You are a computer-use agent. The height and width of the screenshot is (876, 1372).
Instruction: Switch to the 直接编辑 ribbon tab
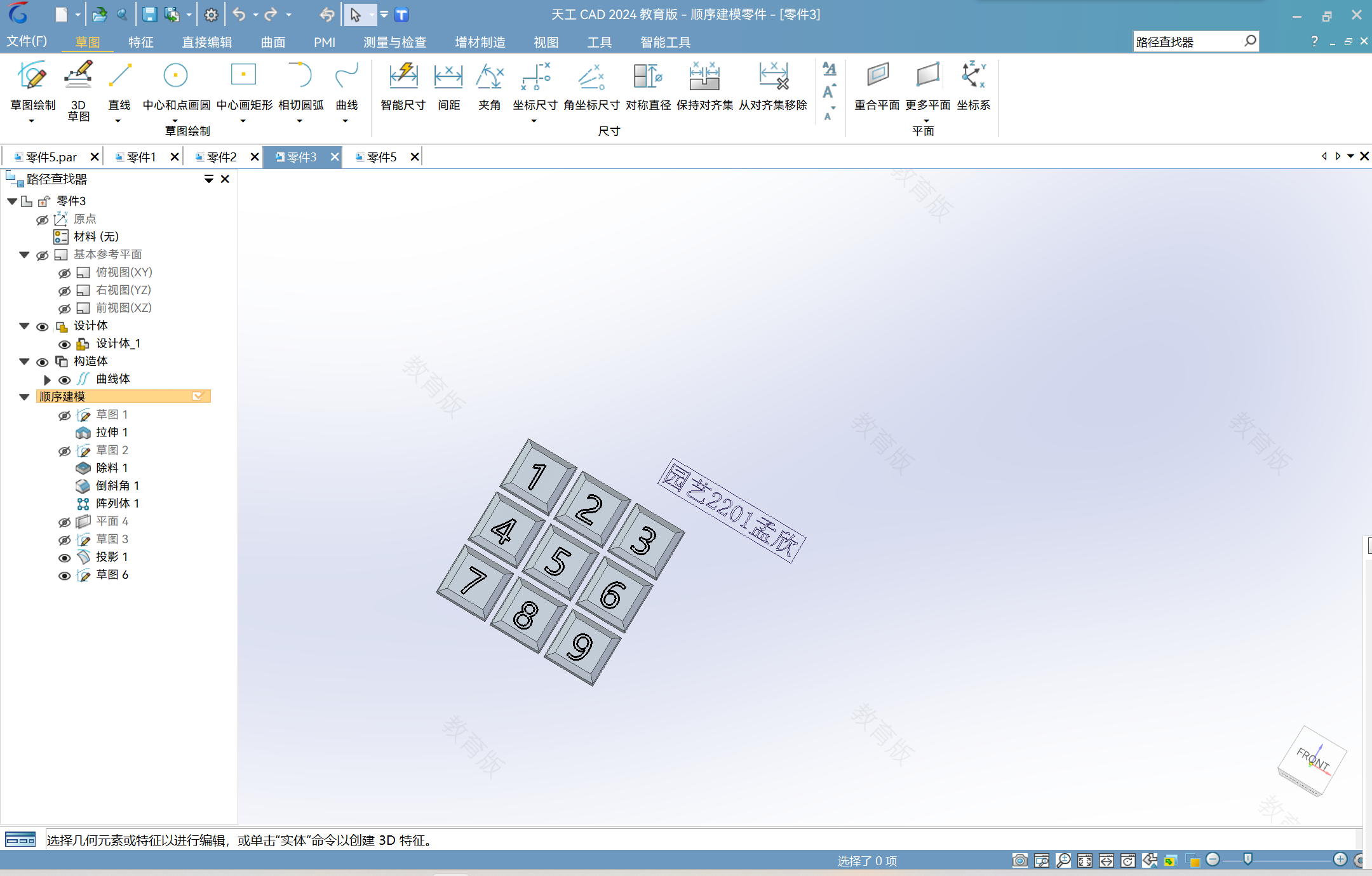coord(207,42)
